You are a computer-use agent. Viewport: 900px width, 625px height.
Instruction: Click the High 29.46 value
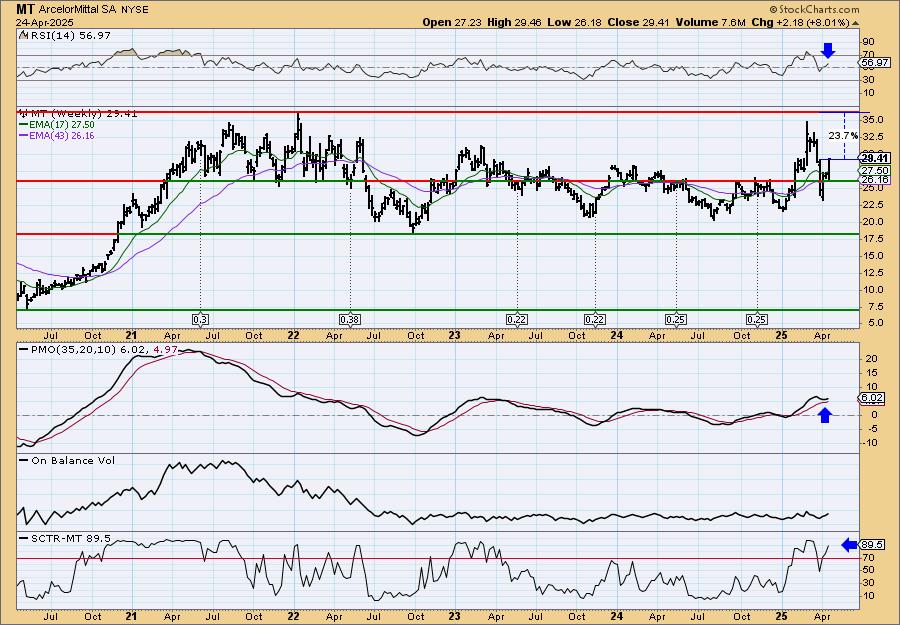coord(514,22)
